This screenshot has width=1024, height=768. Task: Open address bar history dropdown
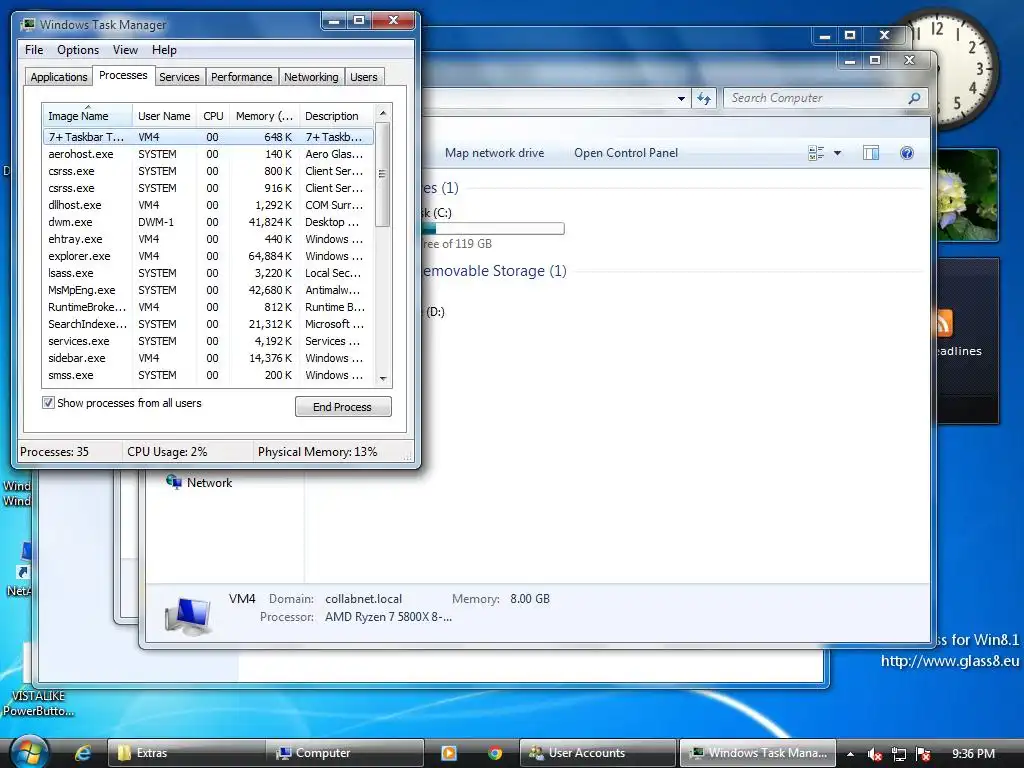pyautogui.click(x=681, y=99)
